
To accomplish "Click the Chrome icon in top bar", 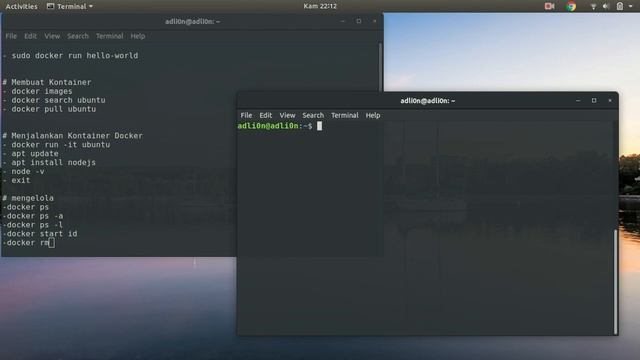I will pos(571,6).
